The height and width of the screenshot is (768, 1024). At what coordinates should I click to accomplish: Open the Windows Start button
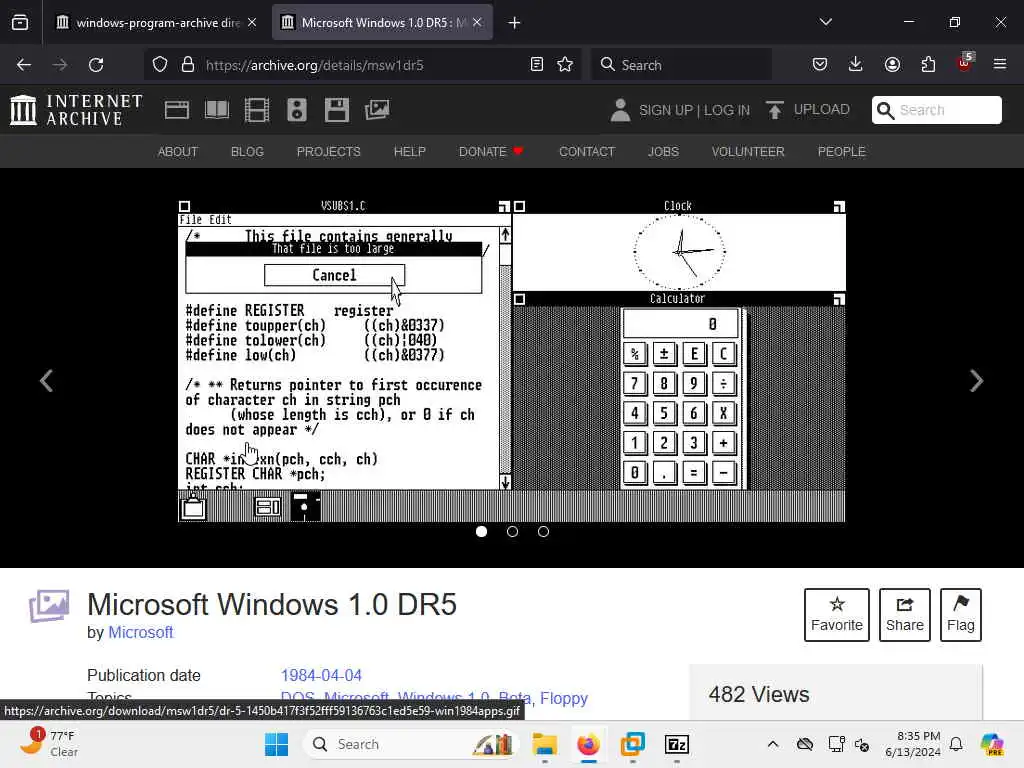click(276, 744)
